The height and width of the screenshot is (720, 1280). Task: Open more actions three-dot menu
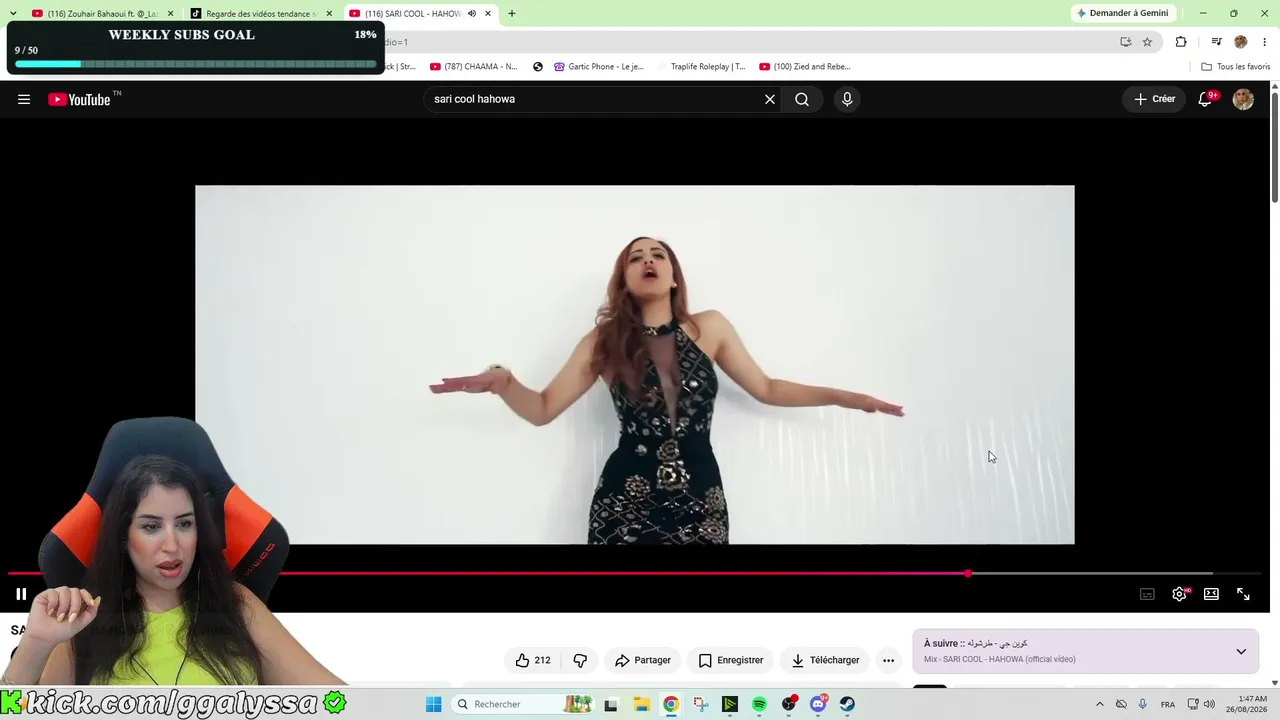coord(888,660)
